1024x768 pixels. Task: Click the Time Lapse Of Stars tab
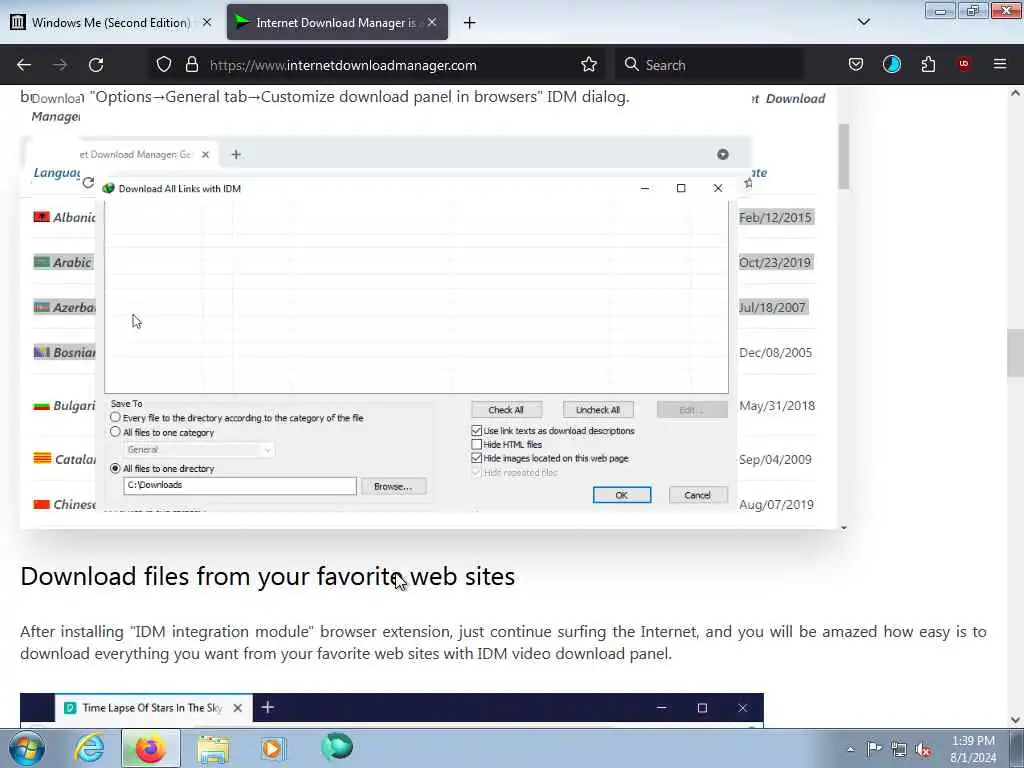click(x=153, y=708)
